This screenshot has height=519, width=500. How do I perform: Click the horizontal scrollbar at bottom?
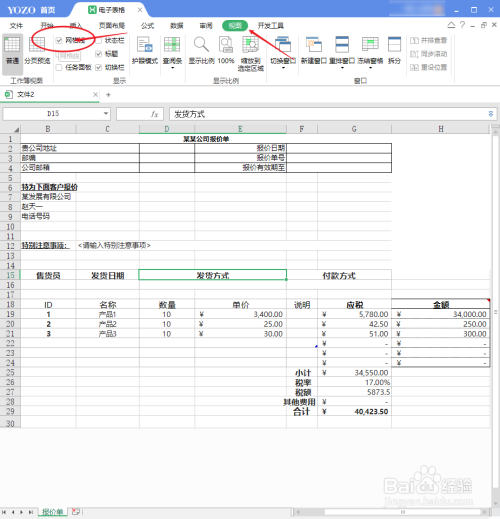403,512
